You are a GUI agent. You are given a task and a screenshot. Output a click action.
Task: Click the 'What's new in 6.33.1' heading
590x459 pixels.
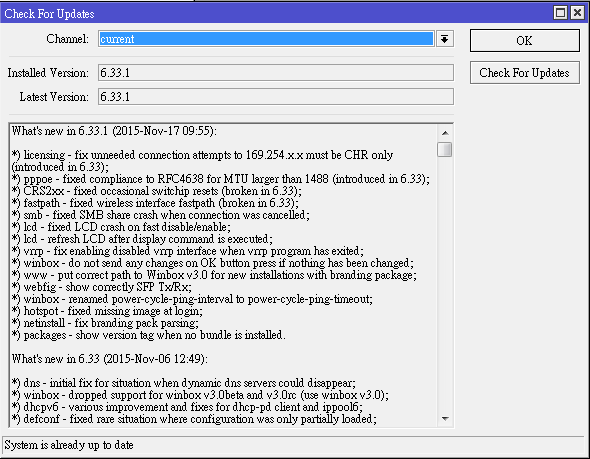[x=114, y=131]
